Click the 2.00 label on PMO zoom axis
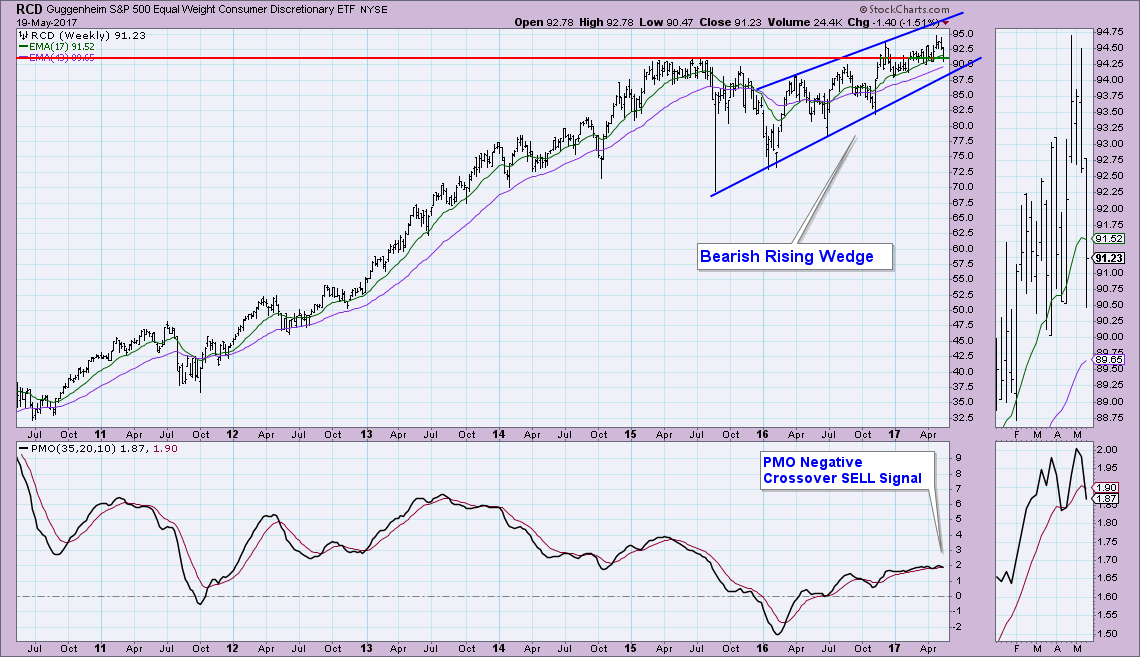1140x657 pixels. click(1107, 450)
